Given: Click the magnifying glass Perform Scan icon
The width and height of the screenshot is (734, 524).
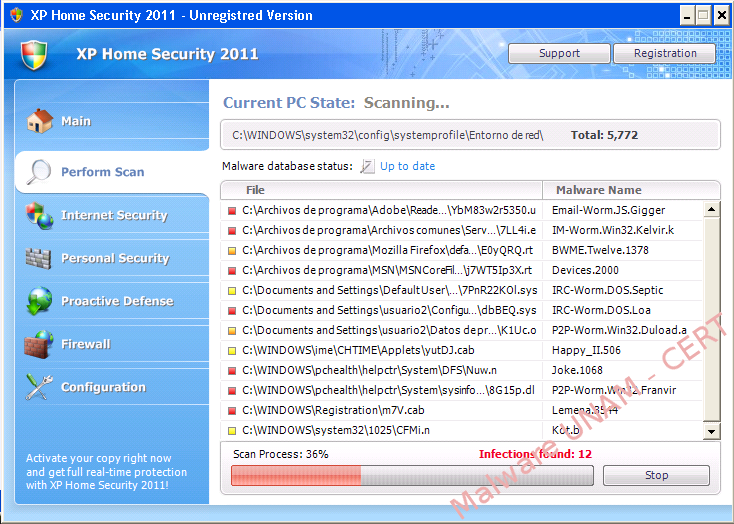Looking at the screenshot, I should tap(38, 172).
